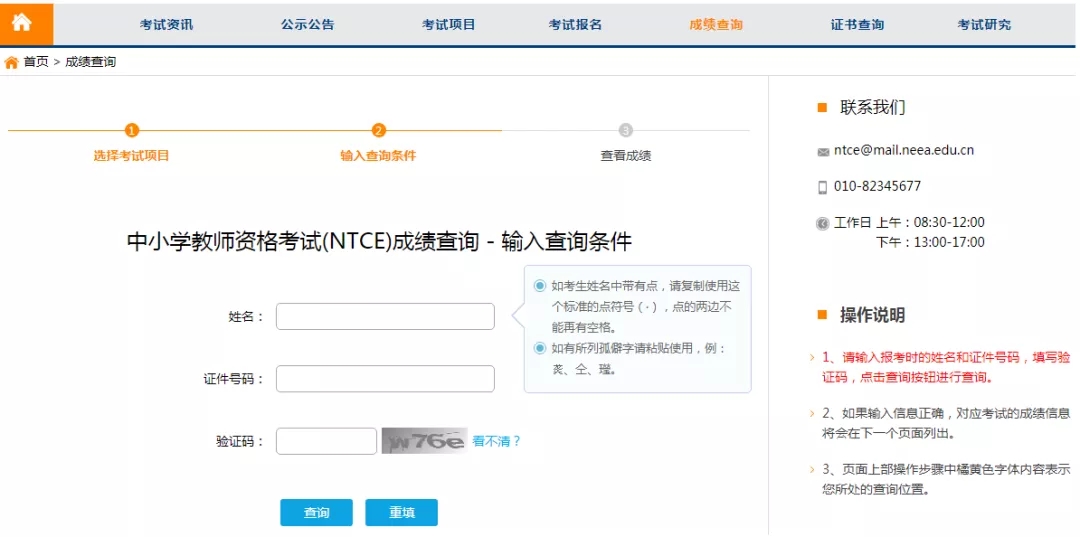Click the captcha image to refresh
This screenshot has width=1080, height=537.
(x=424, y=441)
